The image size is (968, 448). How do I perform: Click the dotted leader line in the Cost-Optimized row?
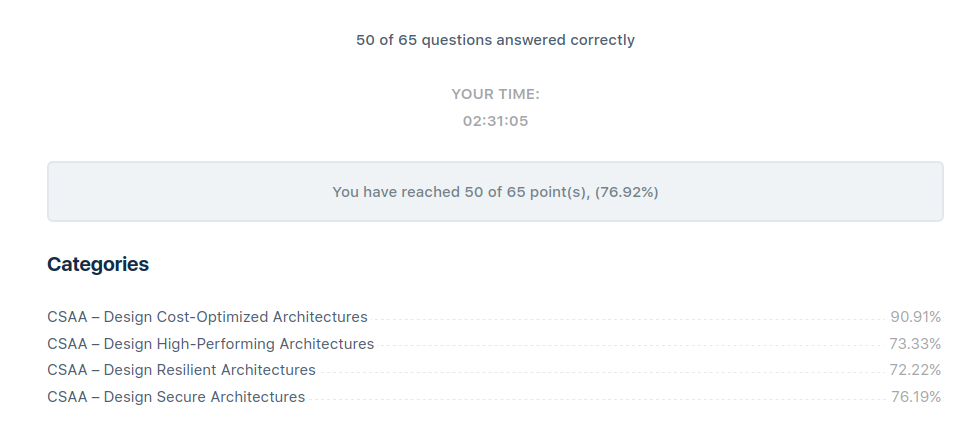click(629, 320)
